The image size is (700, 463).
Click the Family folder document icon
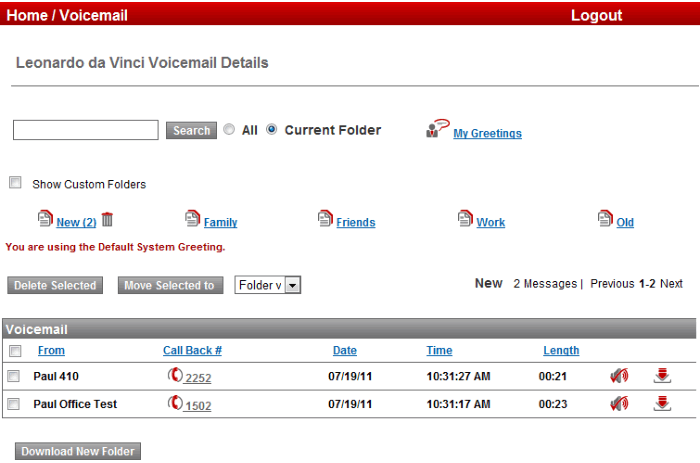coord(192,218)
